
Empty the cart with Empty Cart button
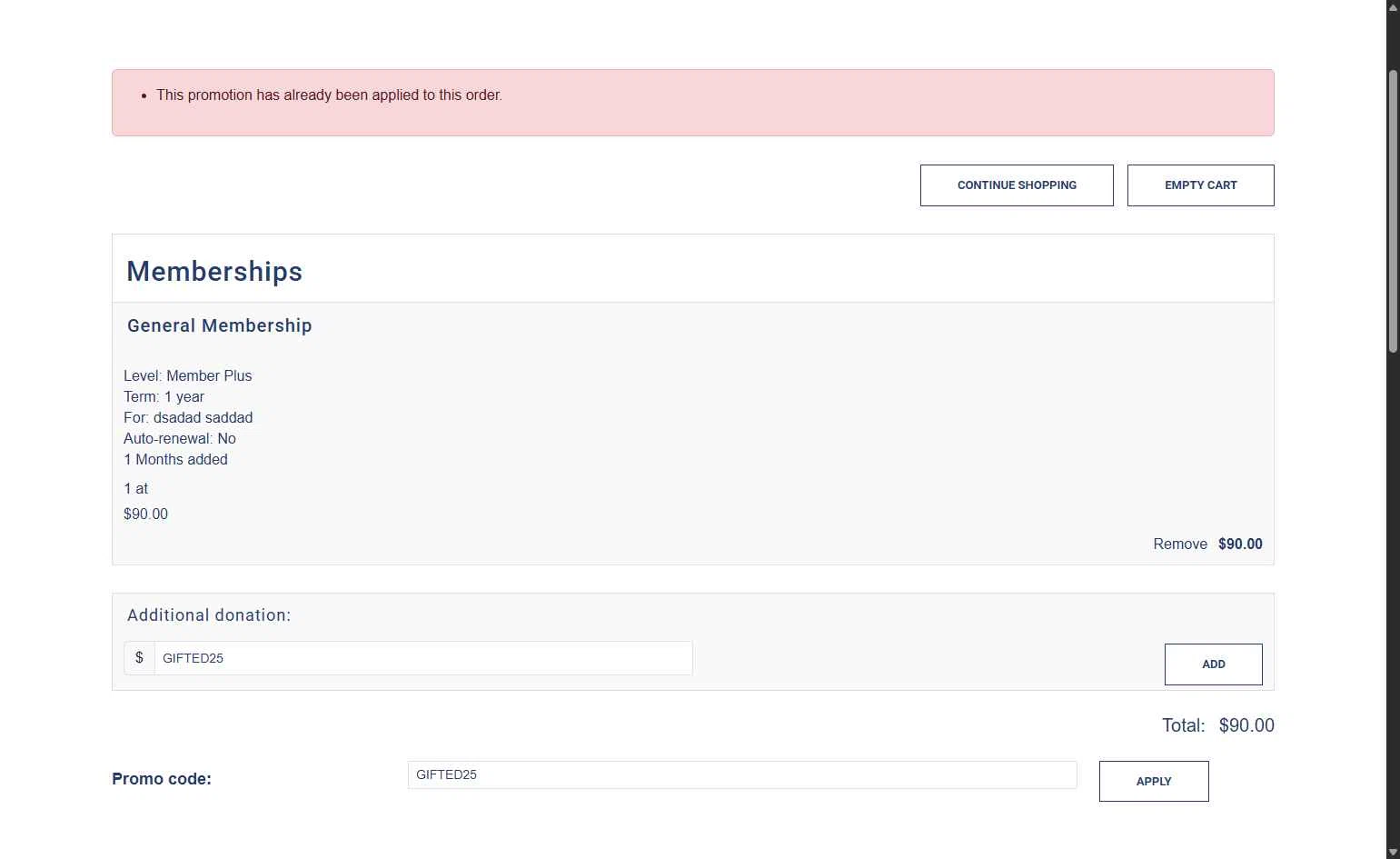pos(1200,185)
